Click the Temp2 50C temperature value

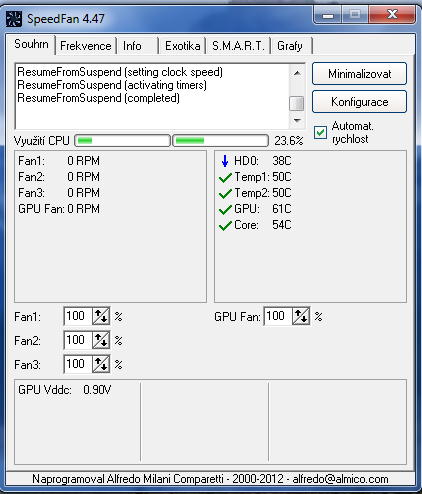coord(282,193)
